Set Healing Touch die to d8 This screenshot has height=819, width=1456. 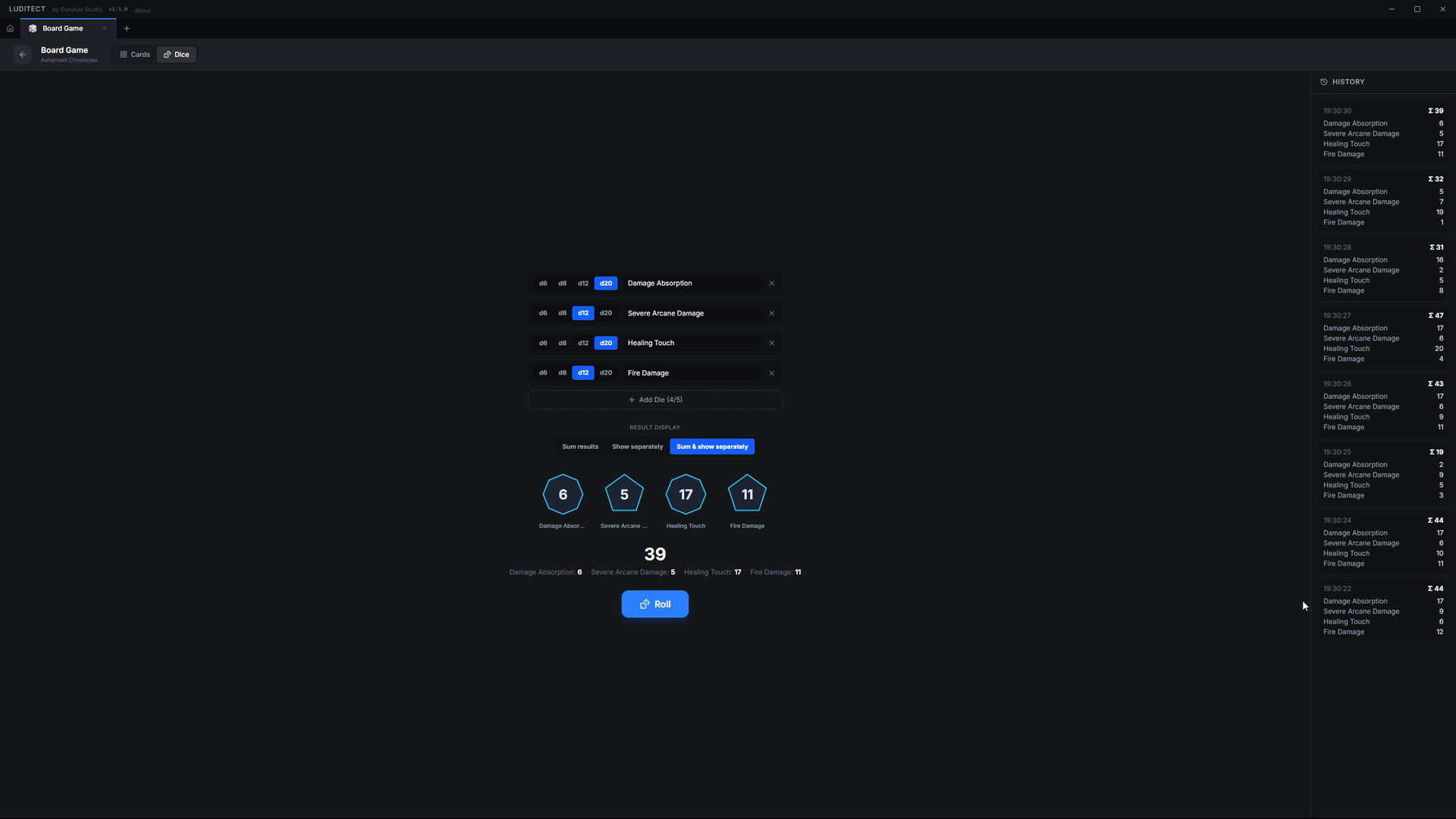(x=562, y=344)
